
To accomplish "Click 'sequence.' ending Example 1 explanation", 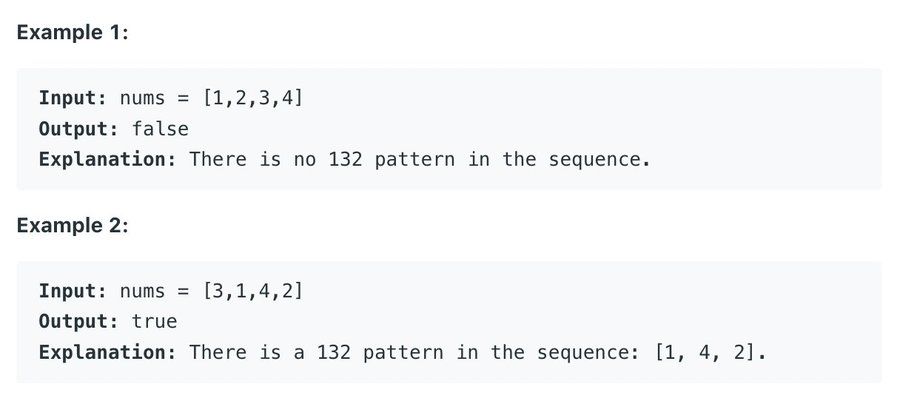I will tap(599, 160).
